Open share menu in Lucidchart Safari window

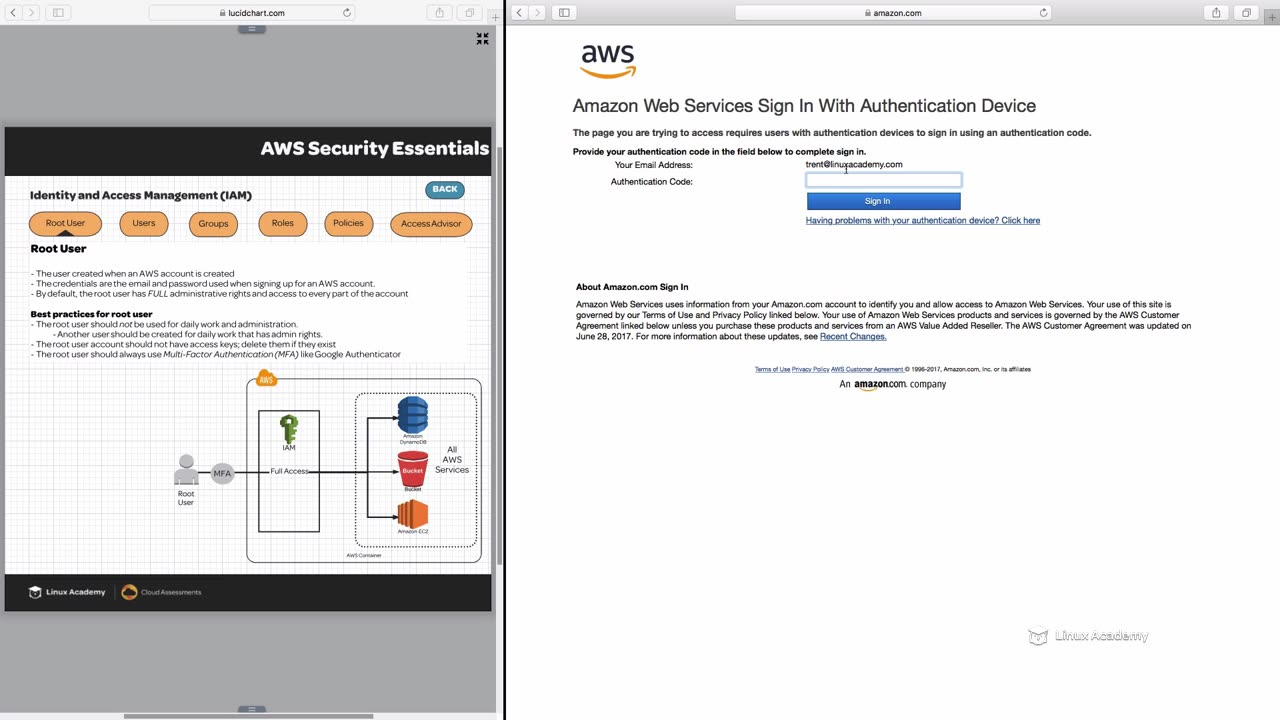coord(440,13)
